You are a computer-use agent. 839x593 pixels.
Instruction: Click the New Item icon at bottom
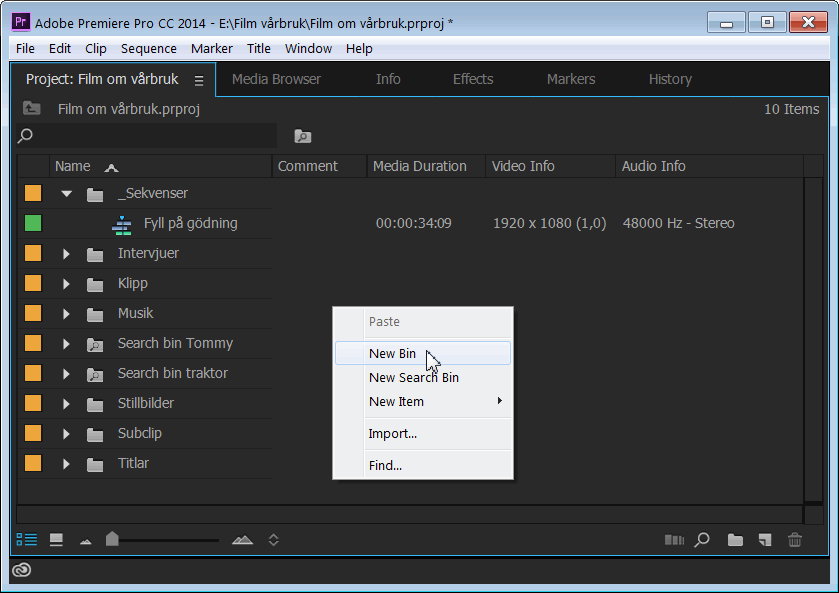(765, 540)
